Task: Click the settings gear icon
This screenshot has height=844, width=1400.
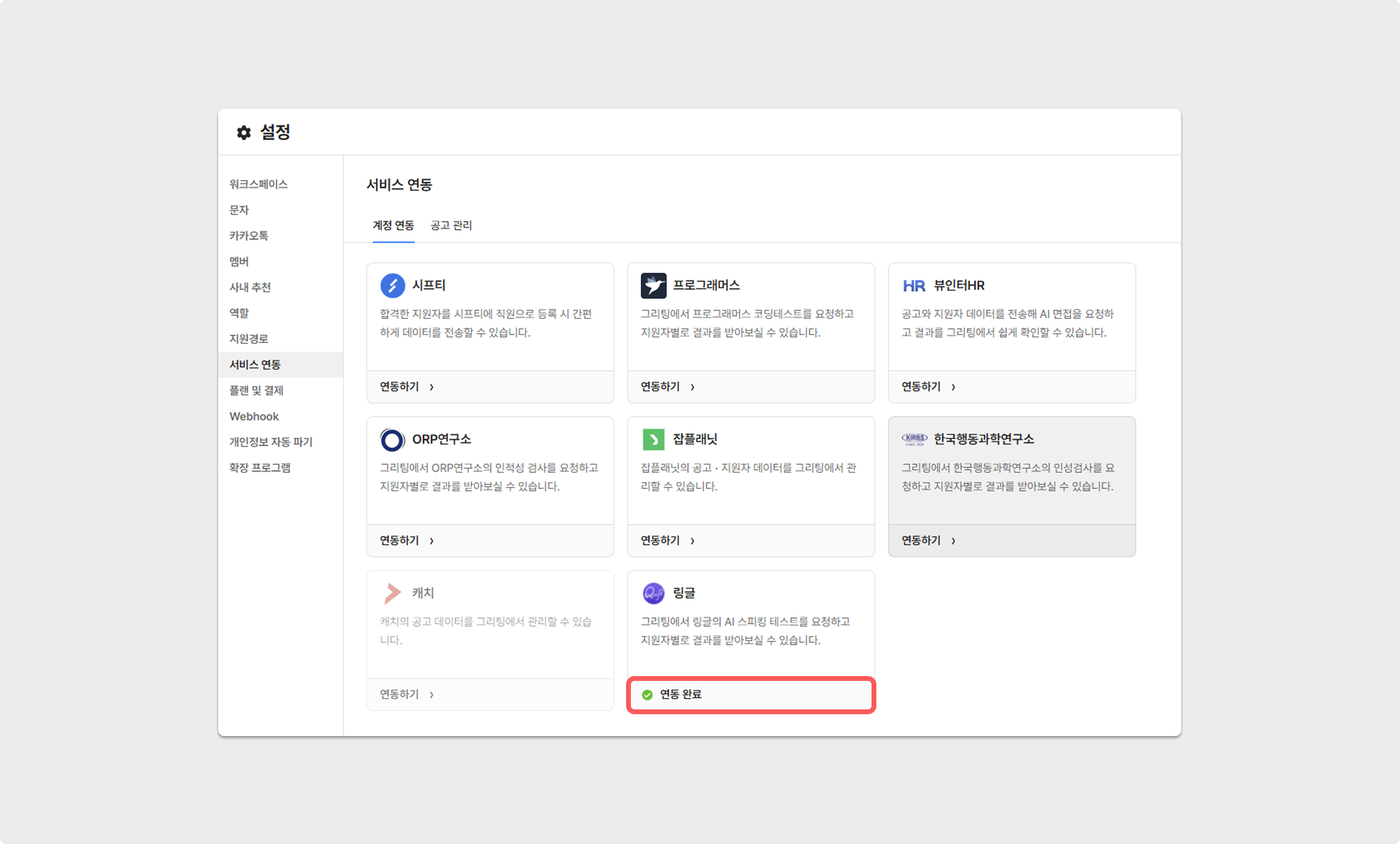Action: tap(244, 133)
